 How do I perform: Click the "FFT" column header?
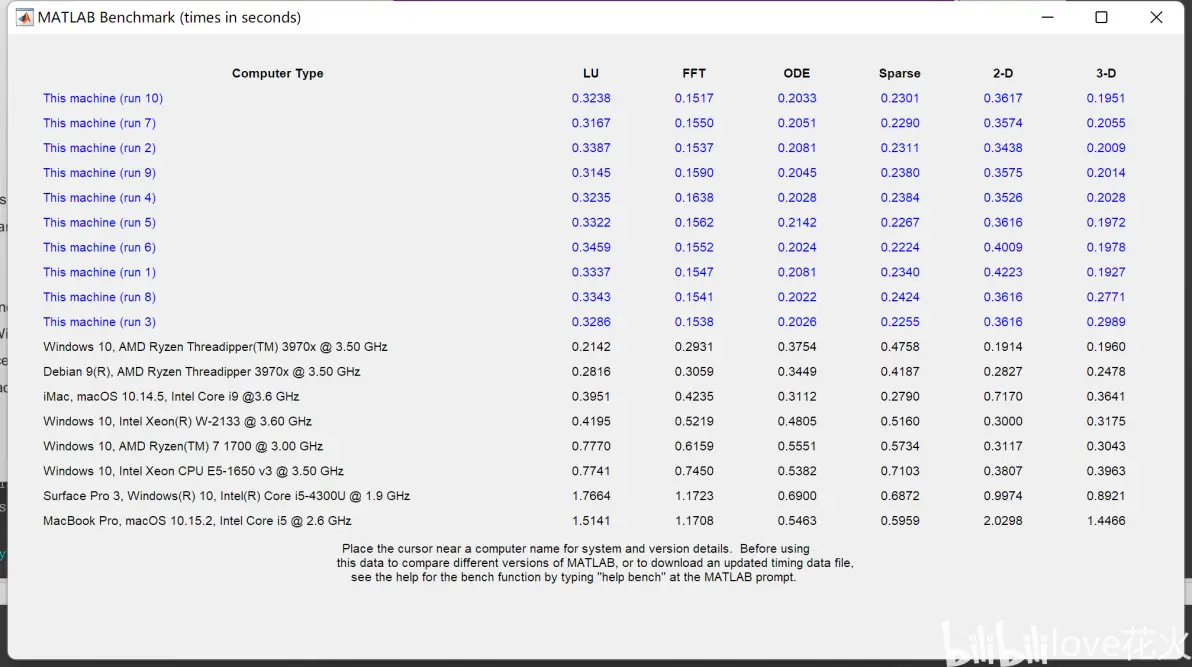click(694, 73)
